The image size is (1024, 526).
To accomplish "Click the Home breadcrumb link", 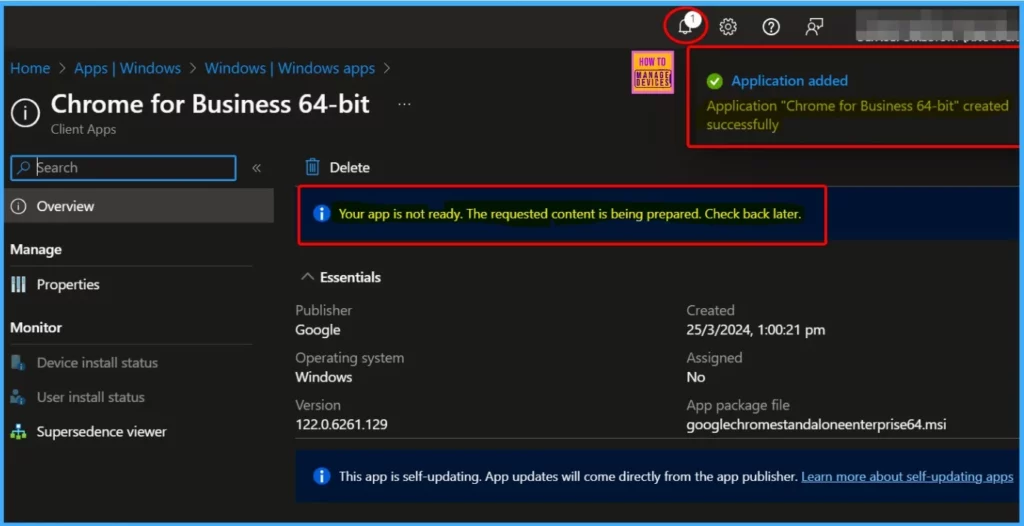I will (30, 68).
